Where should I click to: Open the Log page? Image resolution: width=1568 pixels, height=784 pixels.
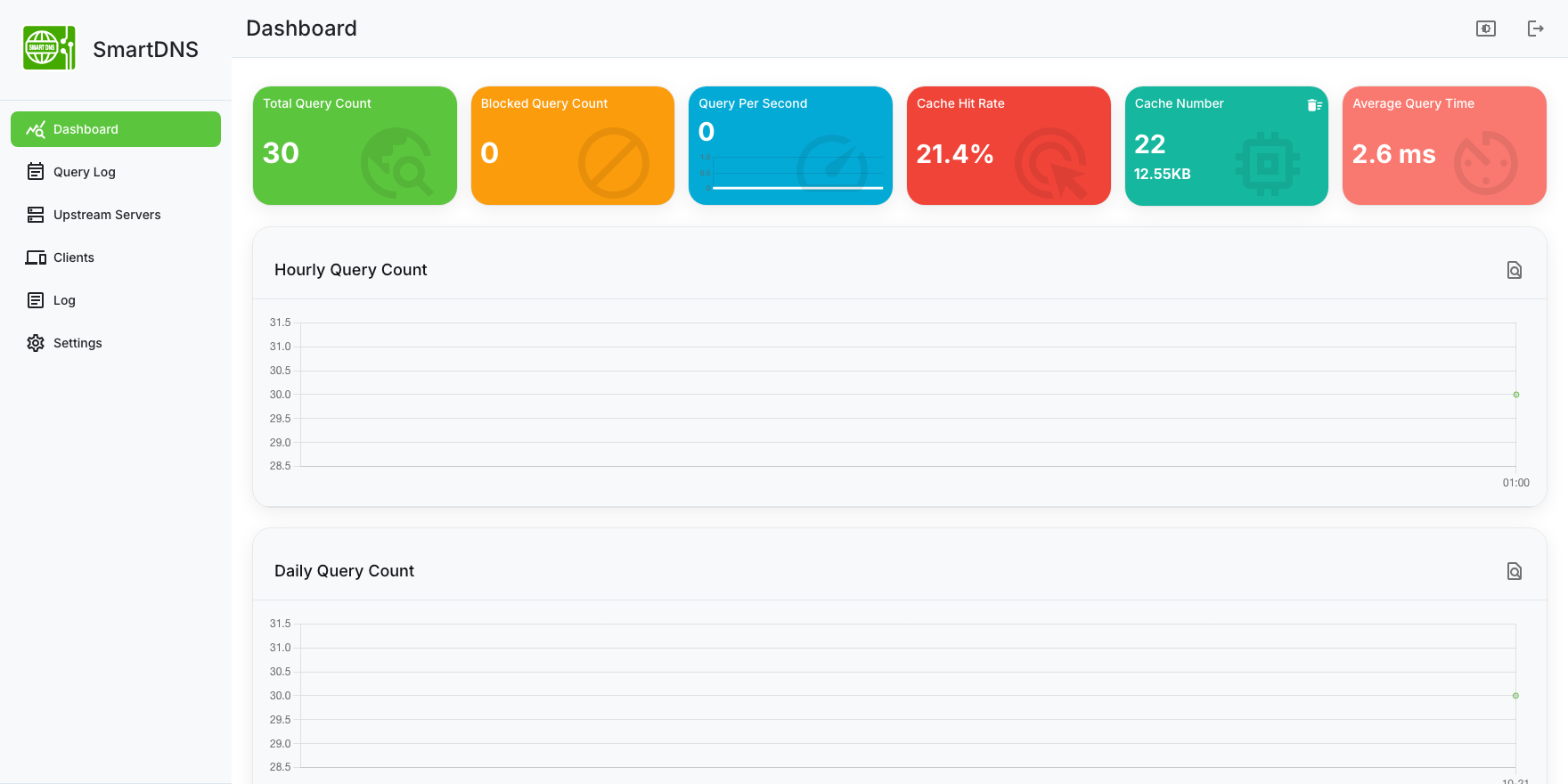116,300
